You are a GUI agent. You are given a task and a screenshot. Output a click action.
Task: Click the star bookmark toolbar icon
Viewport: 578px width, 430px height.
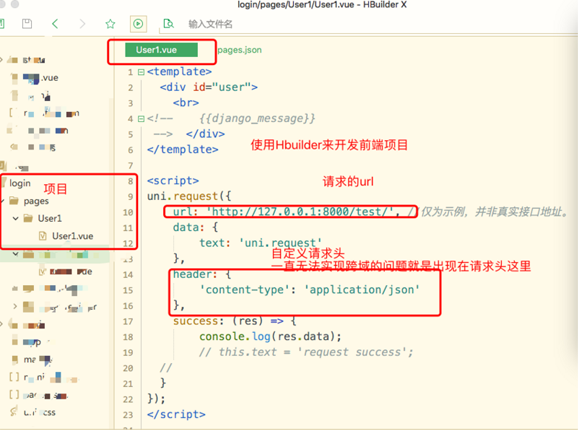110,24
